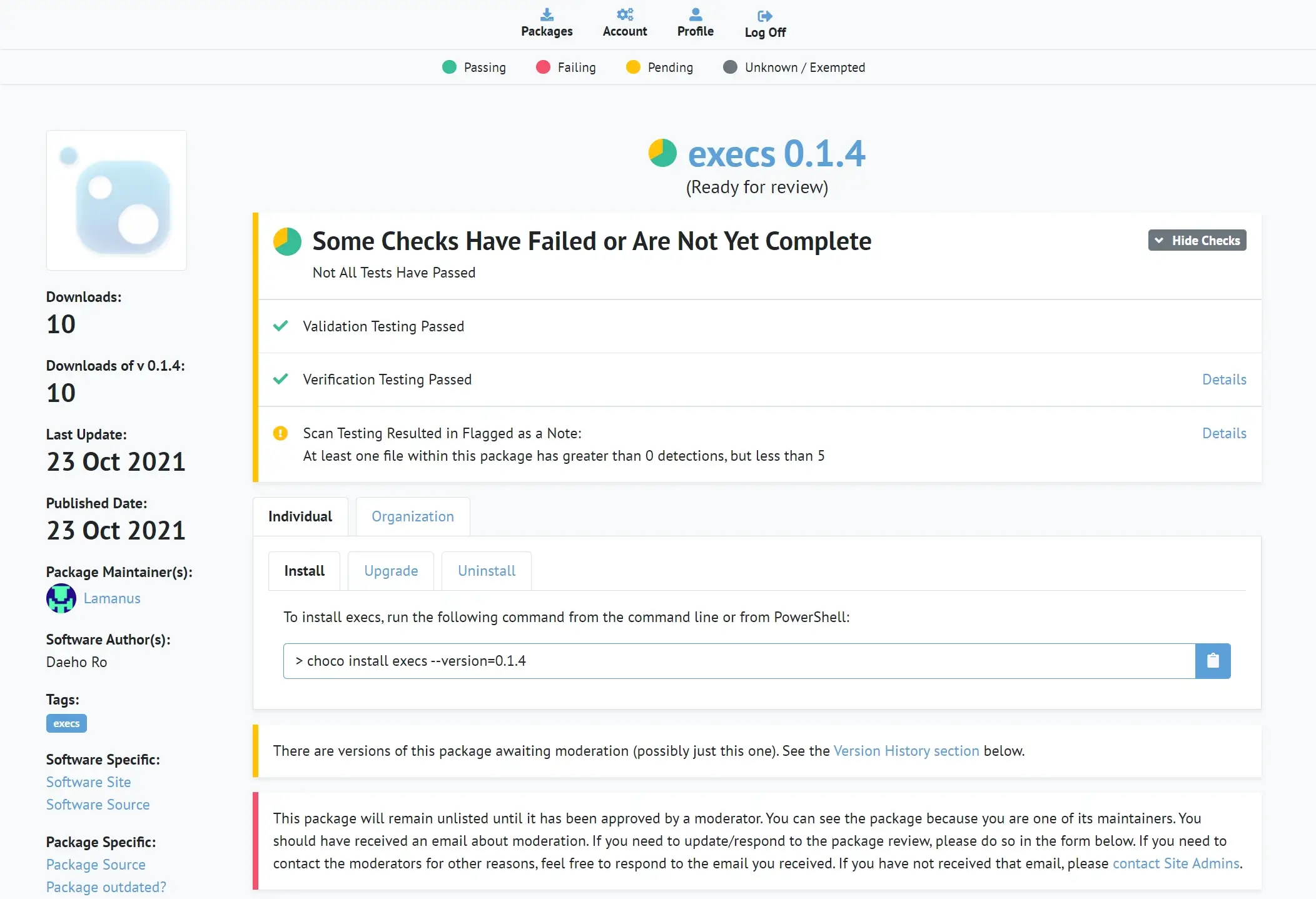Copy install command with clipboard icon

[1212, 661]
